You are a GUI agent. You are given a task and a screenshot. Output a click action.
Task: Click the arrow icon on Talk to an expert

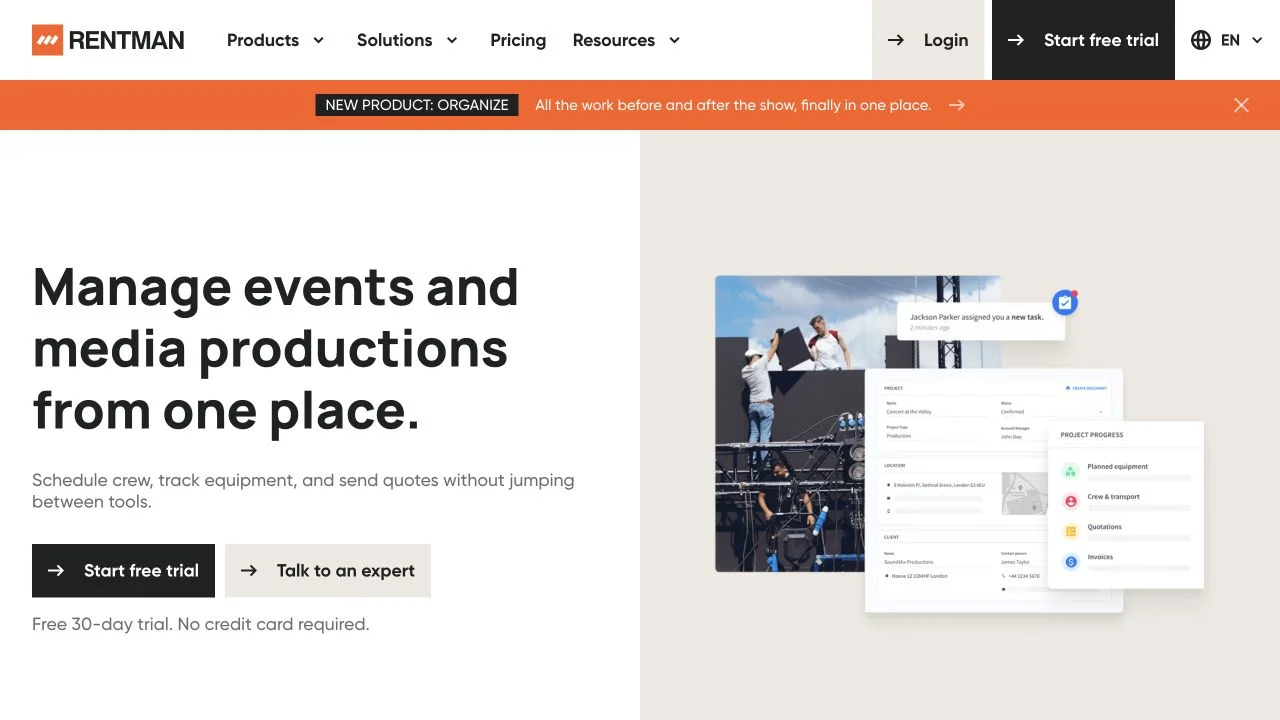(249, 570)
